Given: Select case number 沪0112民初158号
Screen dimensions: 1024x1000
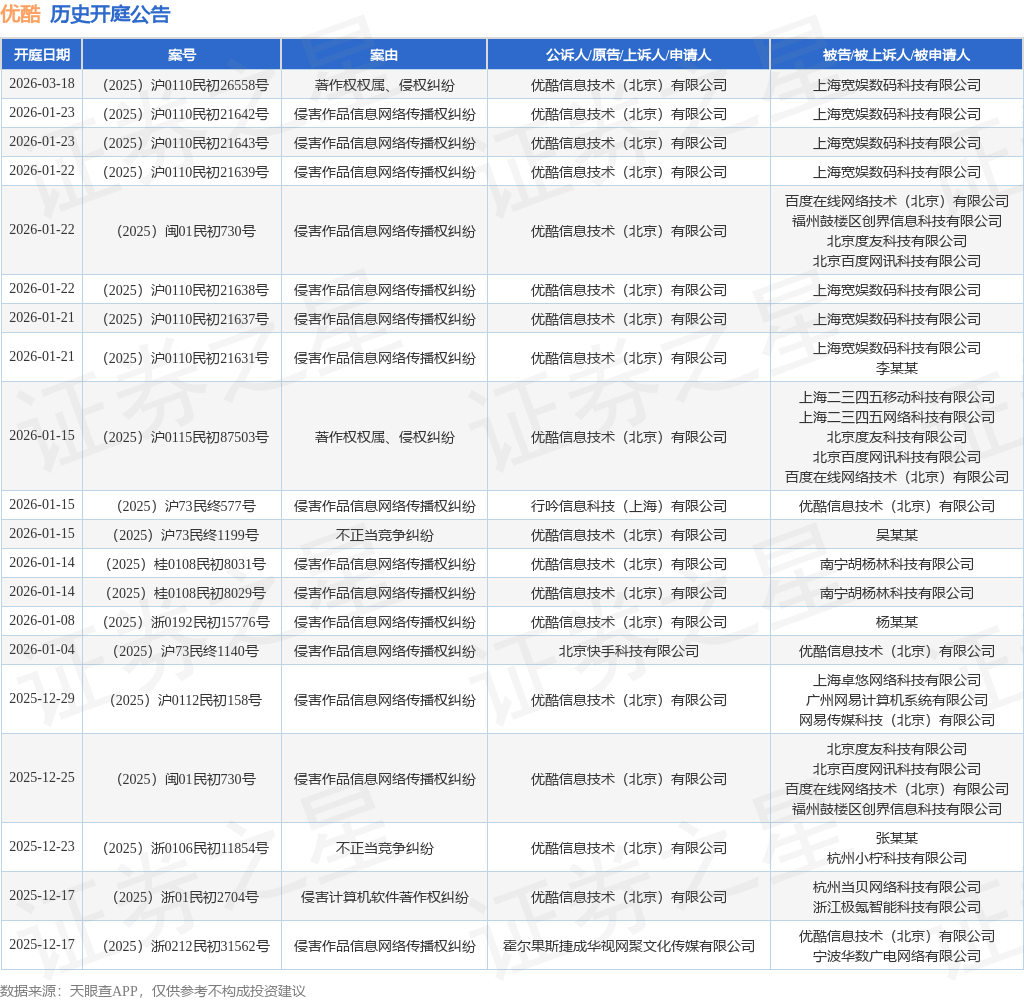Looking at the screenshot, I should point(185,700).
